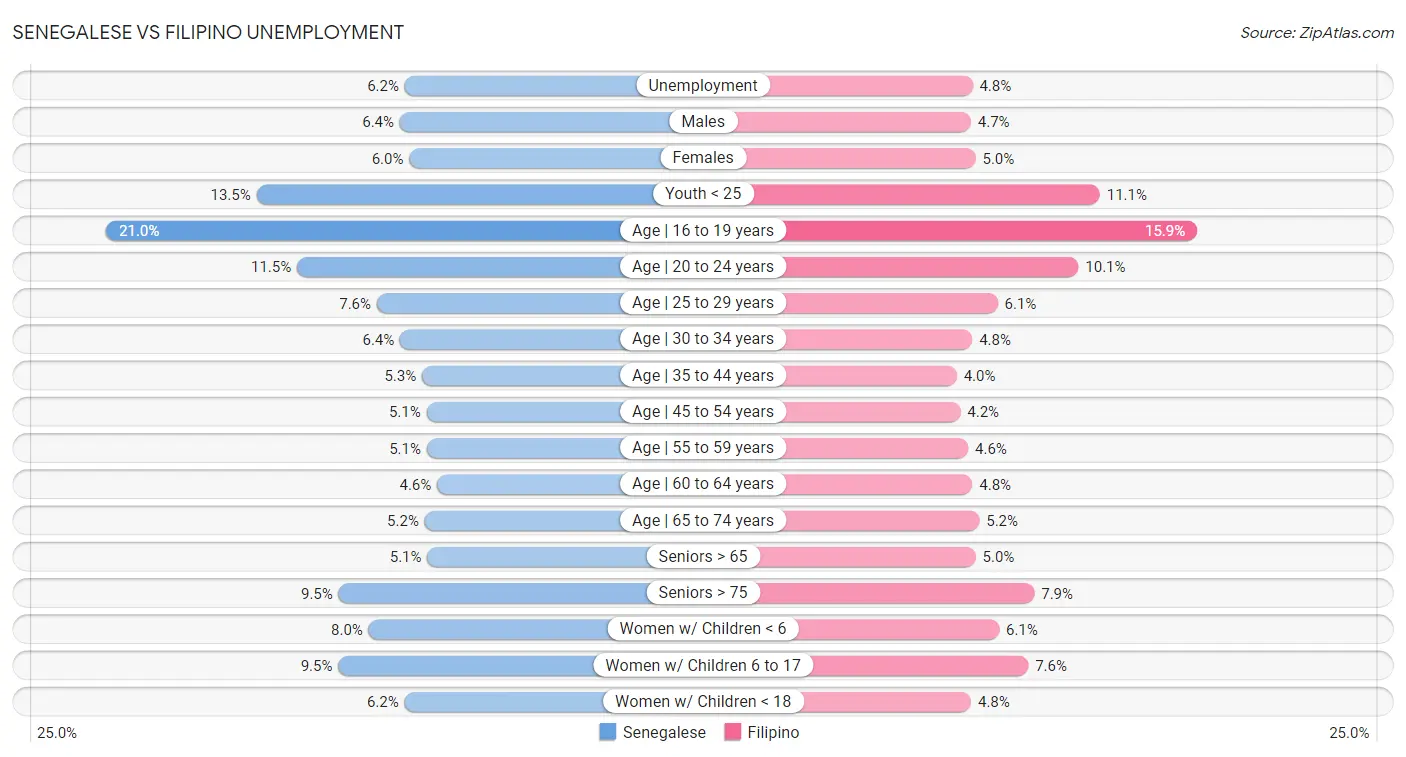Select the Filipino 11.1% Youth bar

tap(925, 194)
